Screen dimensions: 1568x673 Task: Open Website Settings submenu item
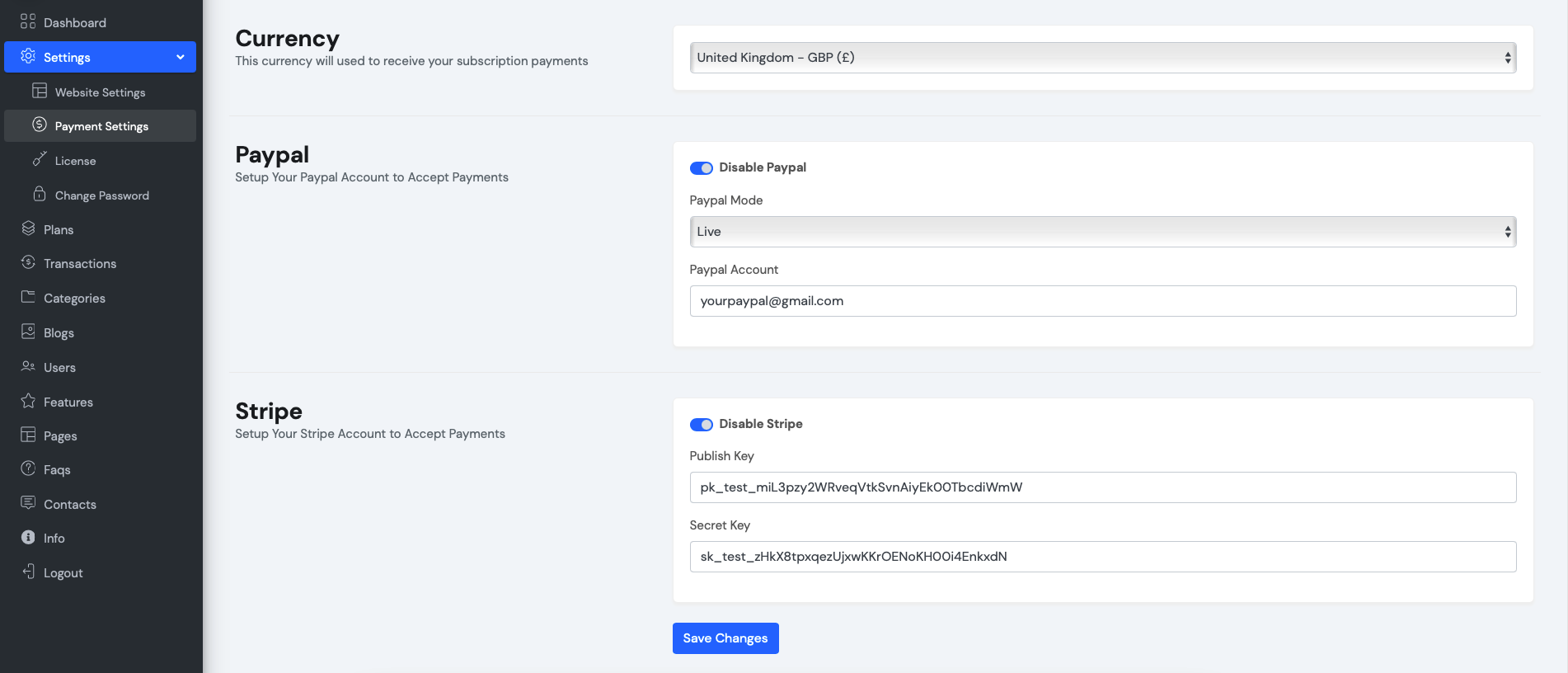point(100,92)
